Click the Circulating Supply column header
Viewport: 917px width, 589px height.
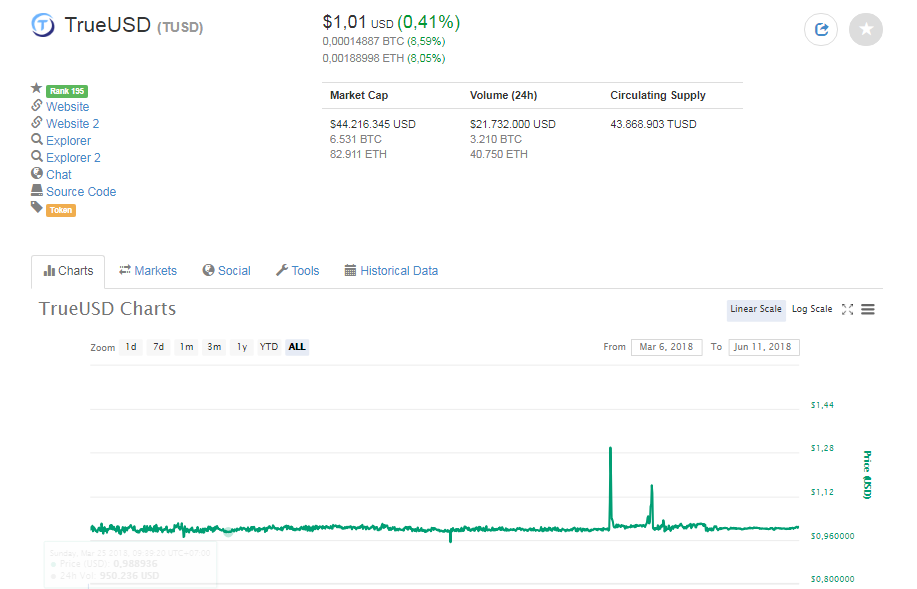[x=658, y=95]
